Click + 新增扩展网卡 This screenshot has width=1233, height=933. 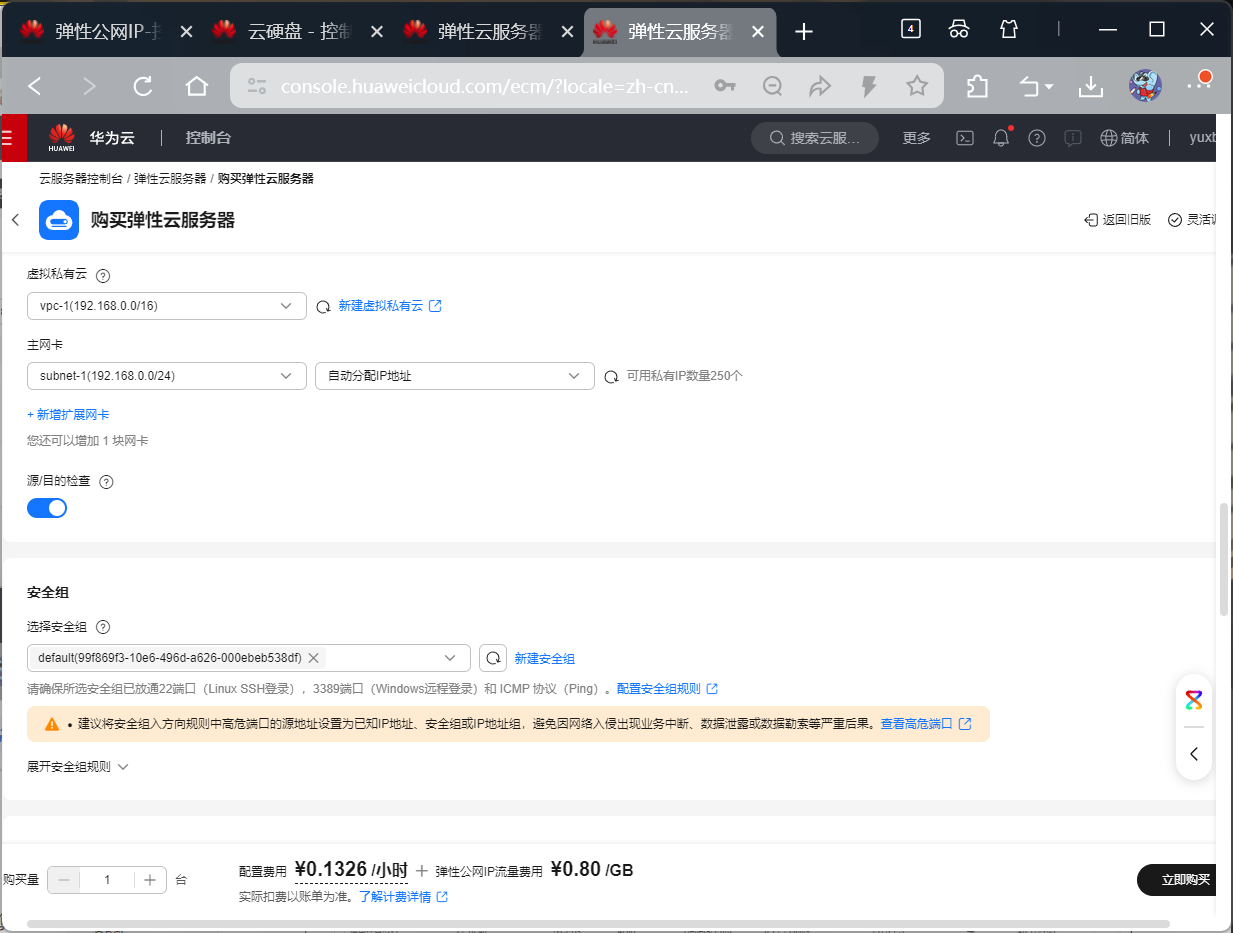click(68, 414)
